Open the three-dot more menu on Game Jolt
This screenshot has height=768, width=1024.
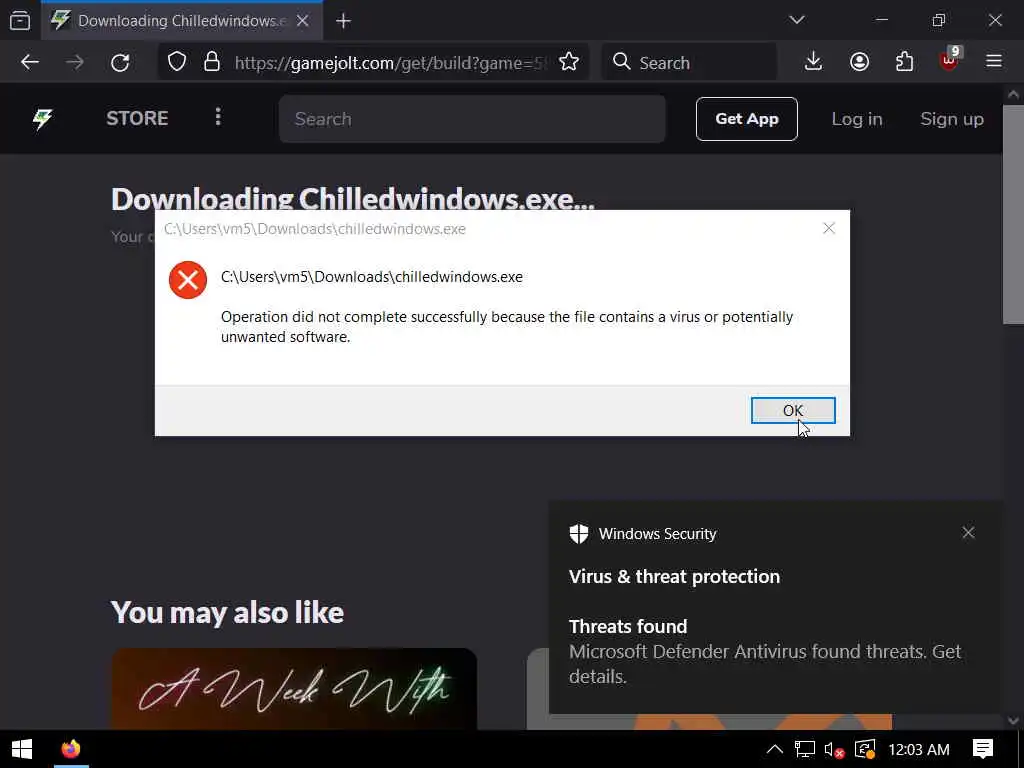218,118
